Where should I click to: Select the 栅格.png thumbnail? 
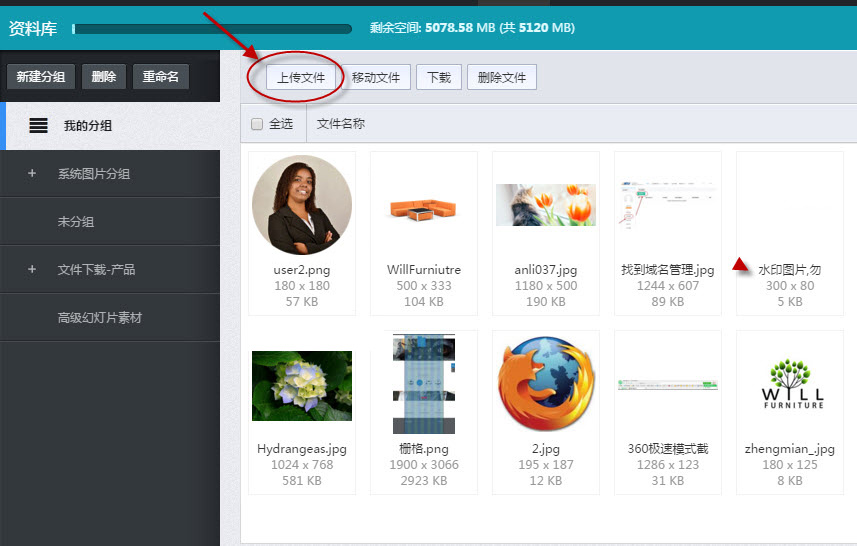423,384
